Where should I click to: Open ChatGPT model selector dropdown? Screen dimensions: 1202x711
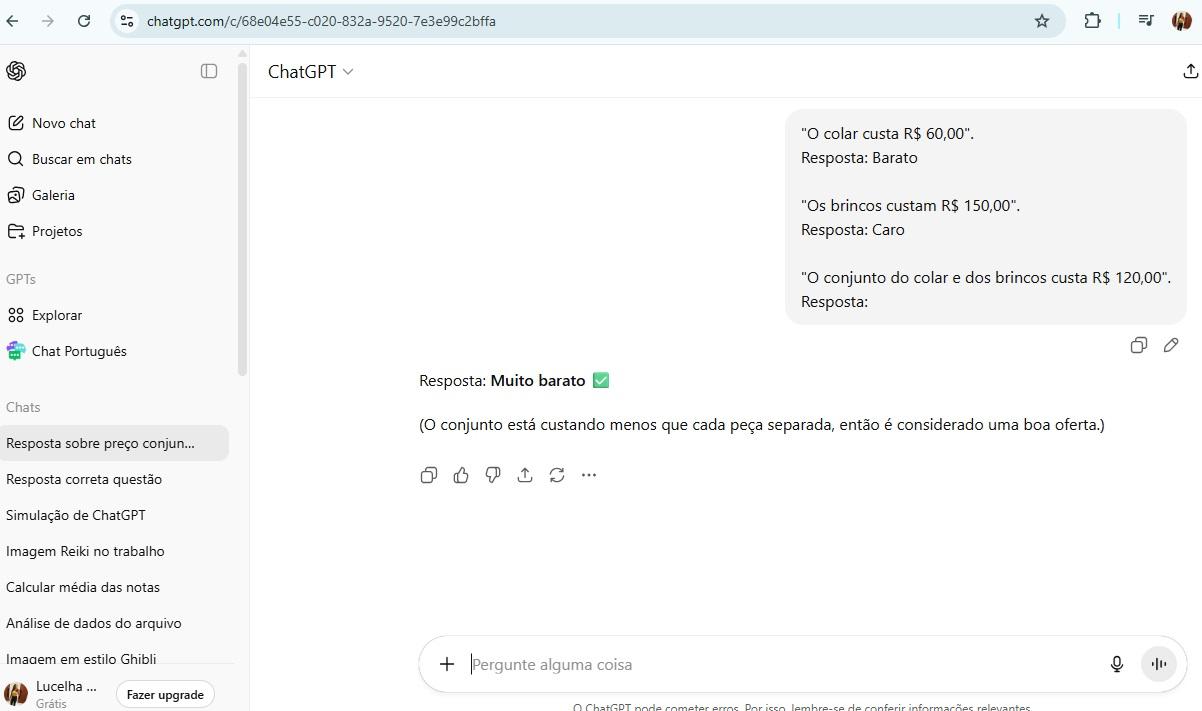[311, 71]
